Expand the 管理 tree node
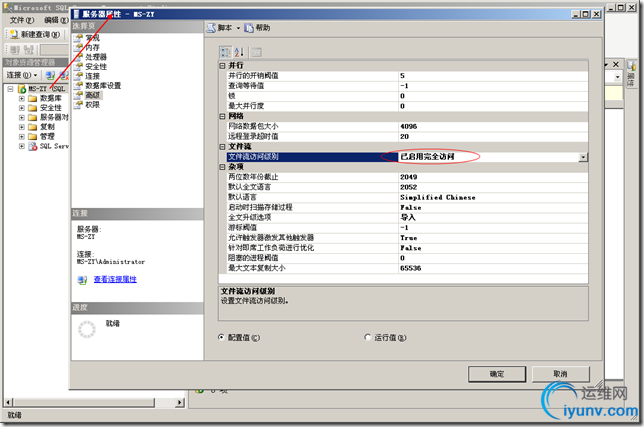The width and height of the screenshot is (644, 427). click(x=22, y=136)
